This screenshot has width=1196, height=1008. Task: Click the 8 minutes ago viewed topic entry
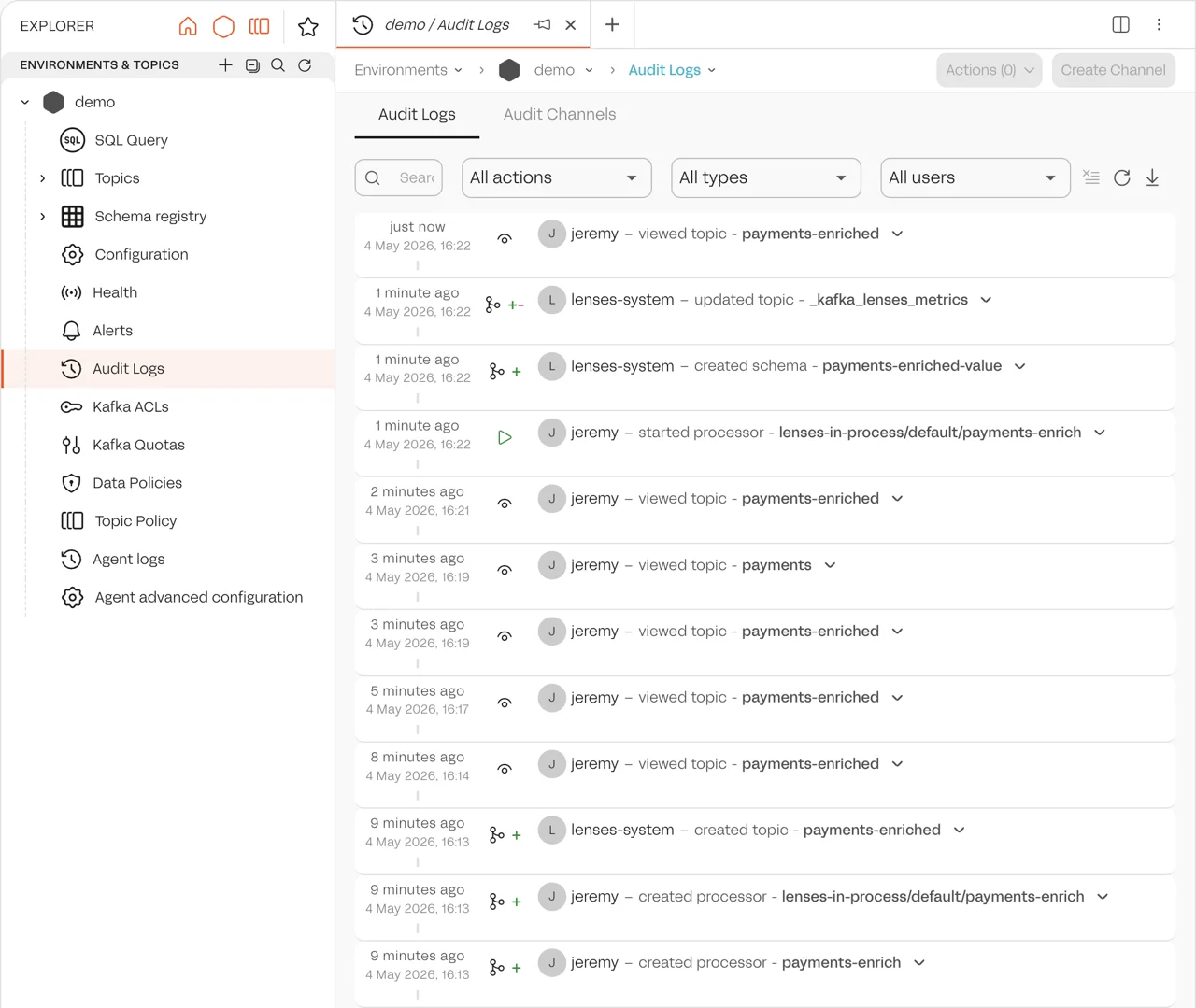(x=764, y=775)
